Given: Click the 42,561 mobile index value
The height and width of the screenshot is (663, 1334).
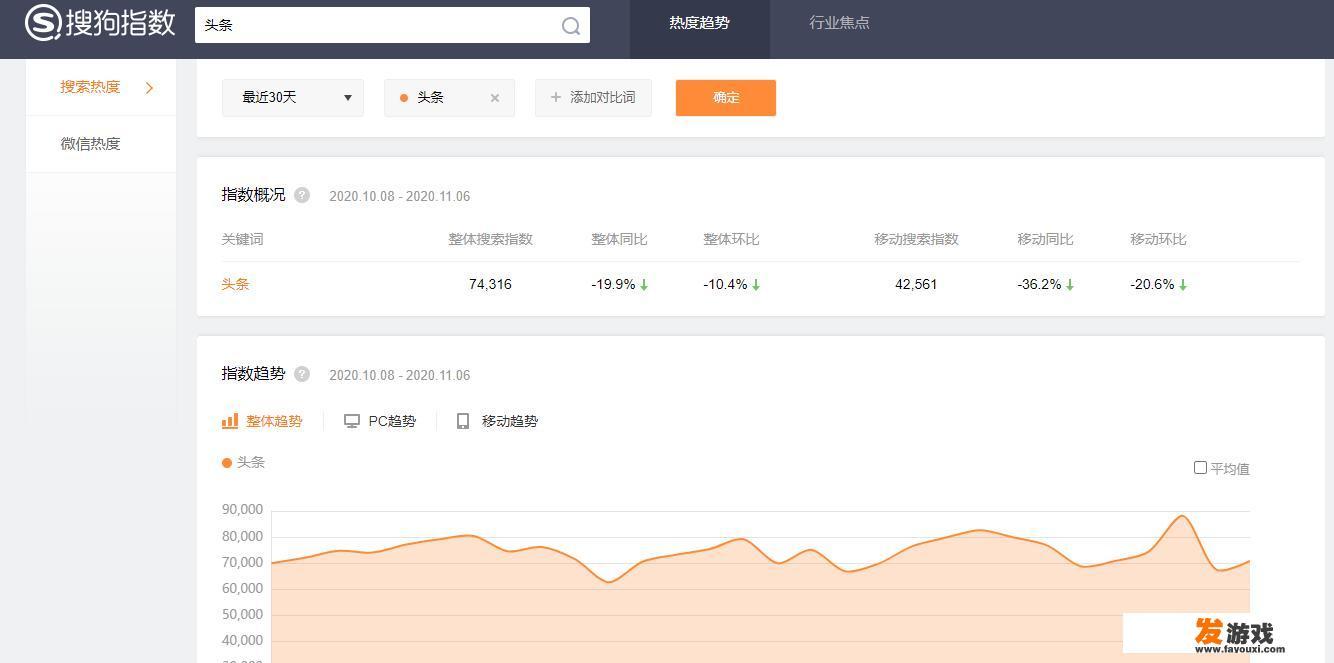Looking at the screenshot, I should (x=916, y=285).
